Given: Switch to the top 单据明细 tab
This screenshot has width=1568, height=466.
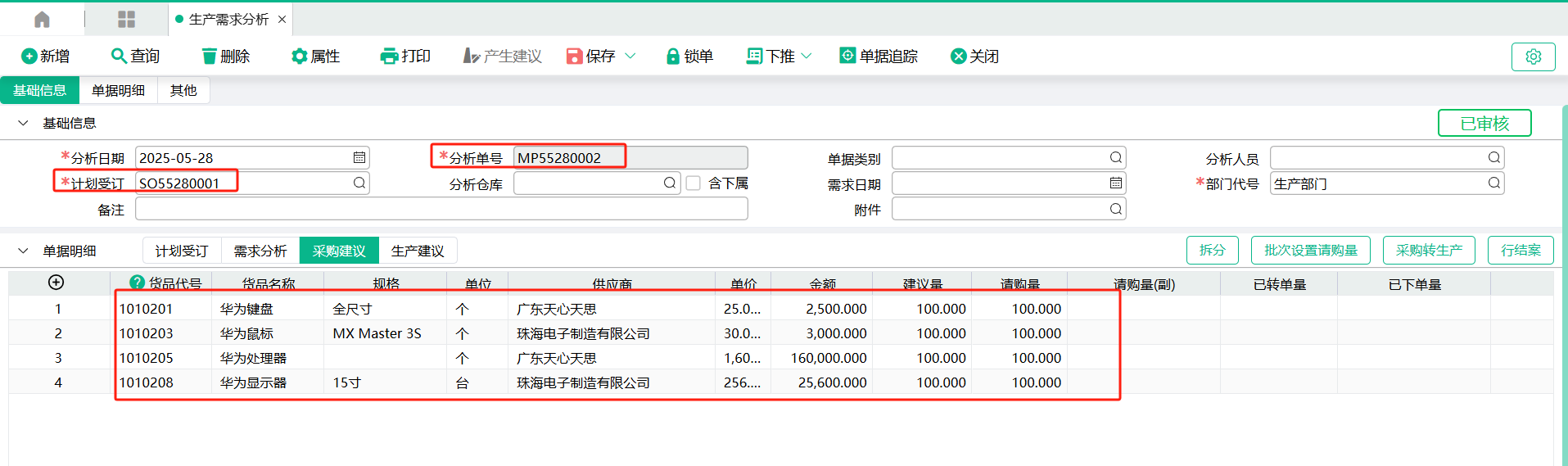Looking at the screenshot, I should tap(118, 90).
